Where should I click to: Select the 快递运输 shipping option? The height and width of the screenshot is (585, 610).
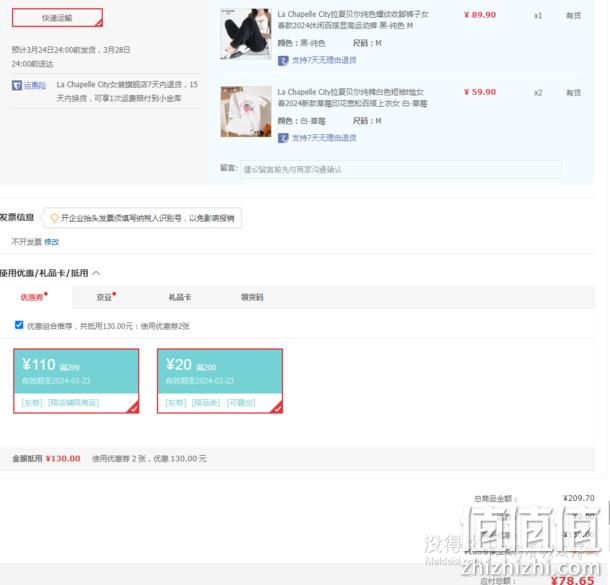point(57,18)
